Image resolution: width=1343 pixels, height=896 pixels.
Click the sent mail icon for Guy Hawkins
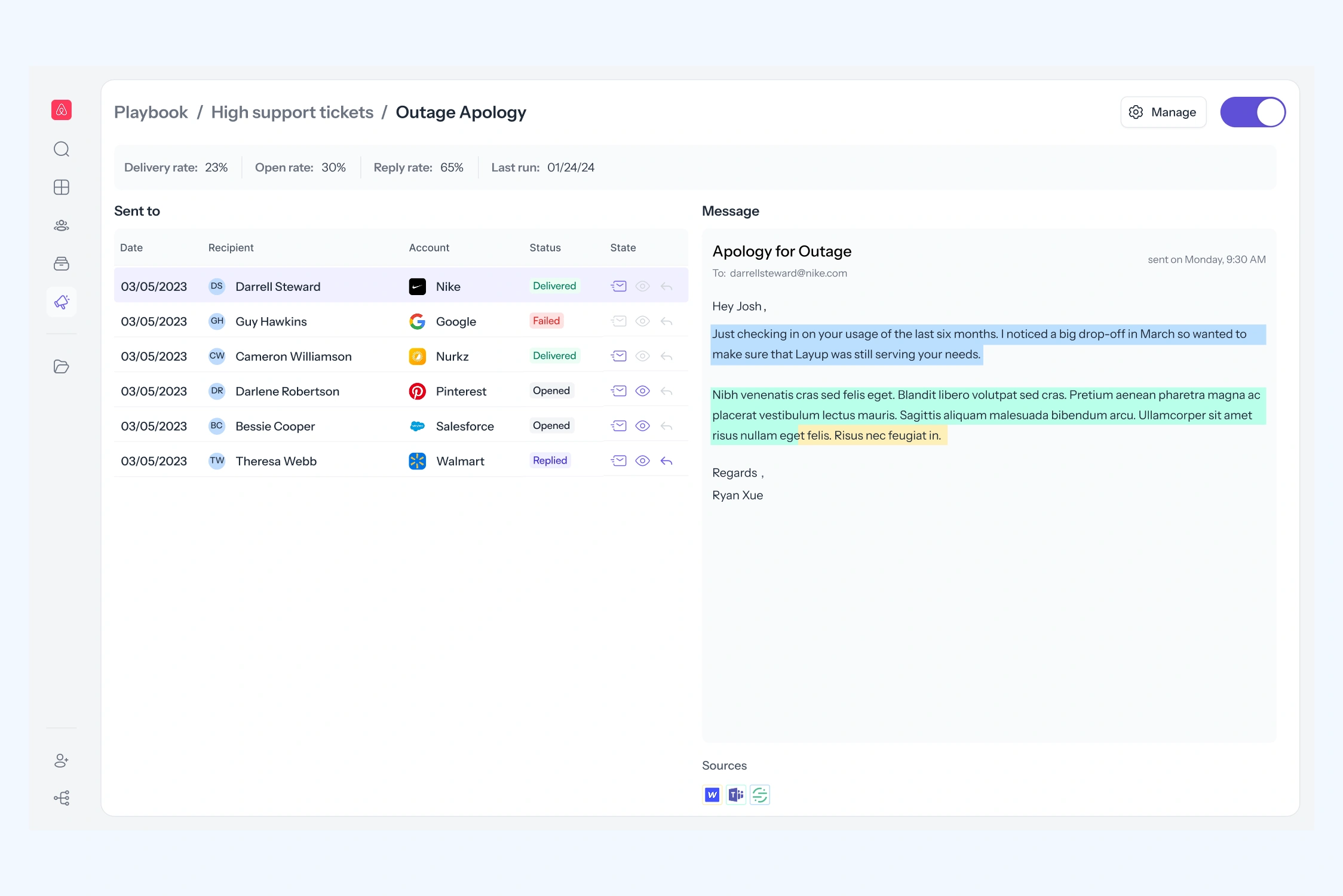[619, 321]
